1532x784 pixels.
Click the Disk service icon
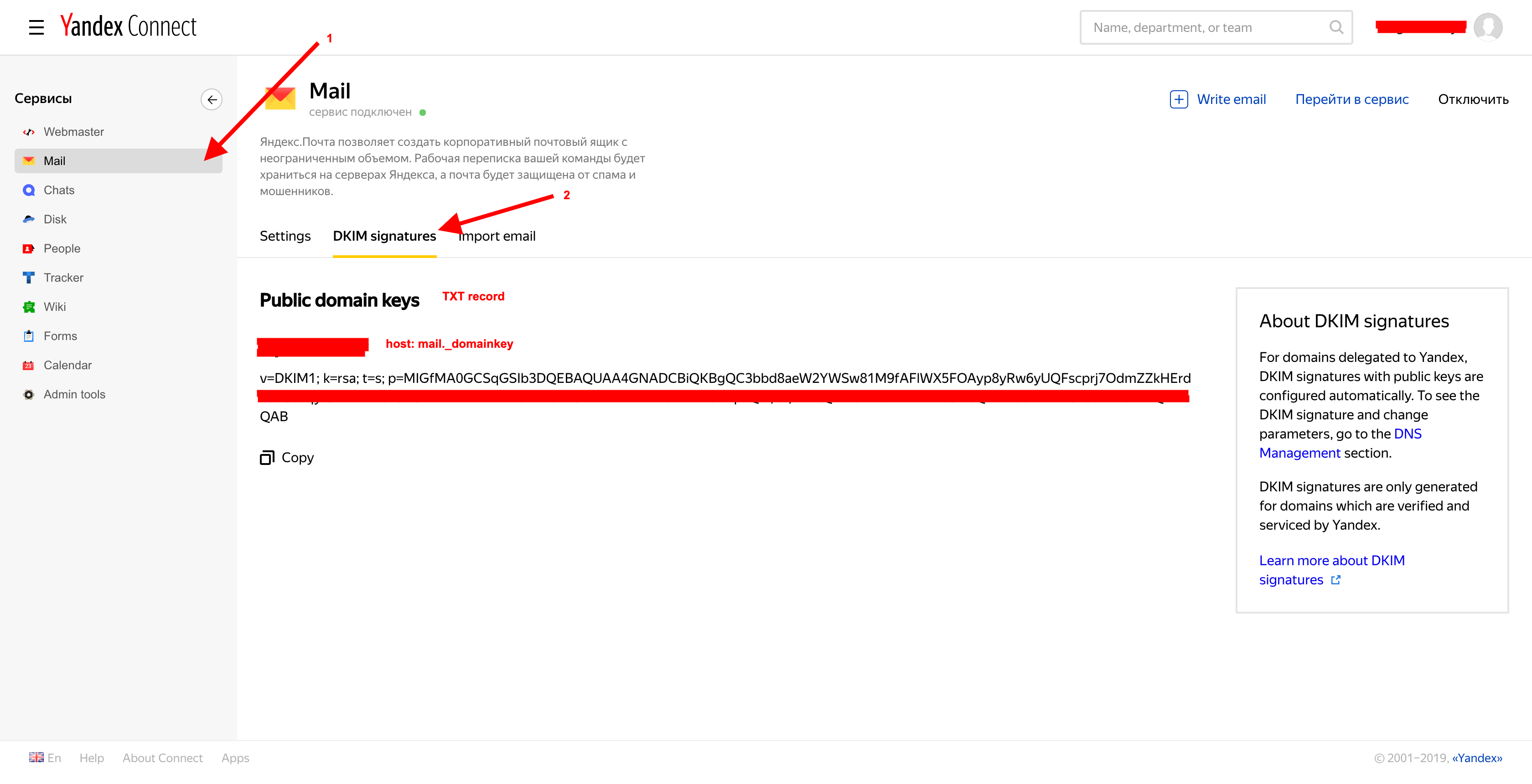(x=29, y=219)
